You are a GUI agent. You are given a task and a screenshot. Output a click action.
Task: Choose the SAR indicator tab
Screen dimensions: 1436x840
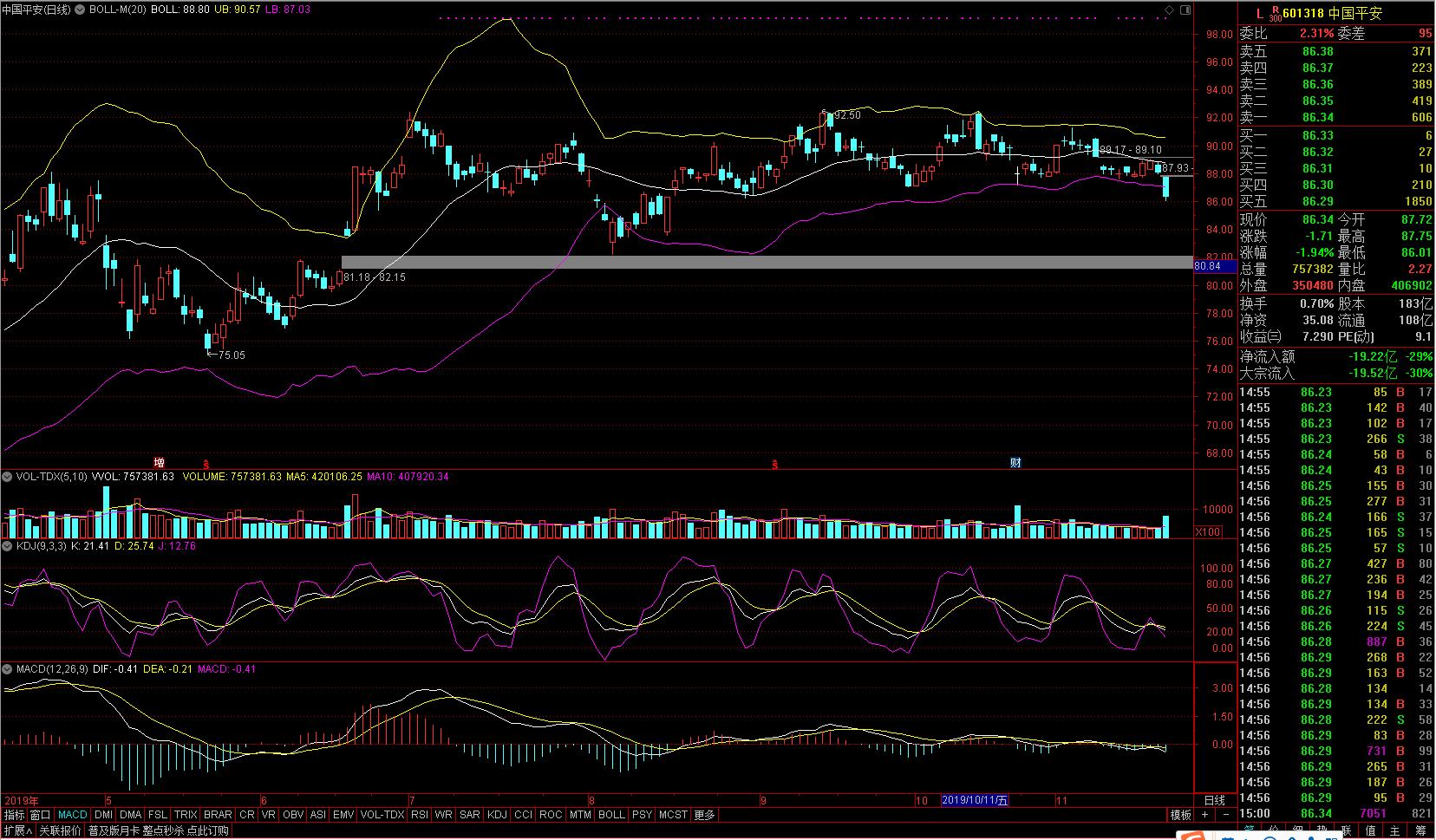coord(470,815)
